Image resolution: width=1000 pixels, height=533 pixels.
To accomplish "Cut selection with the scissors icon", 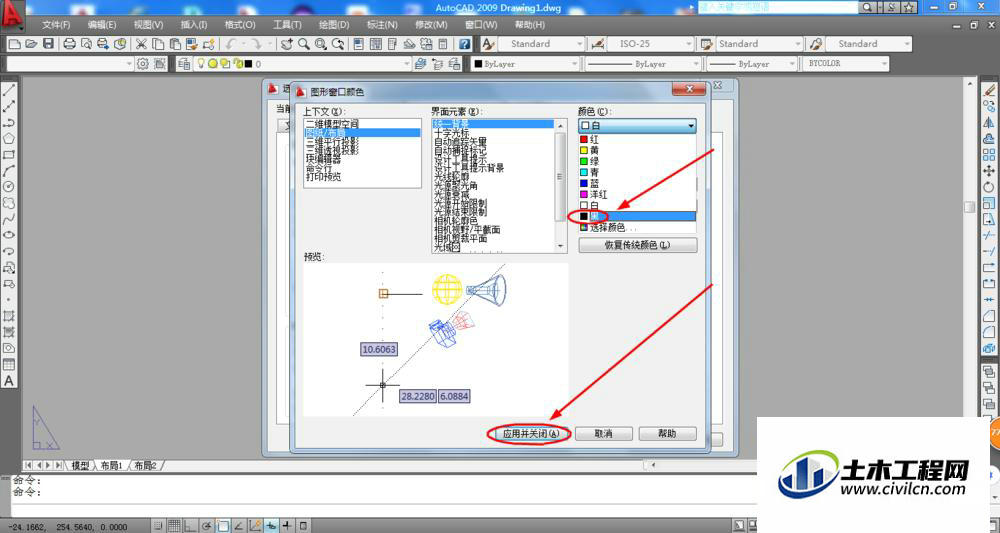I will pos(141,44).
